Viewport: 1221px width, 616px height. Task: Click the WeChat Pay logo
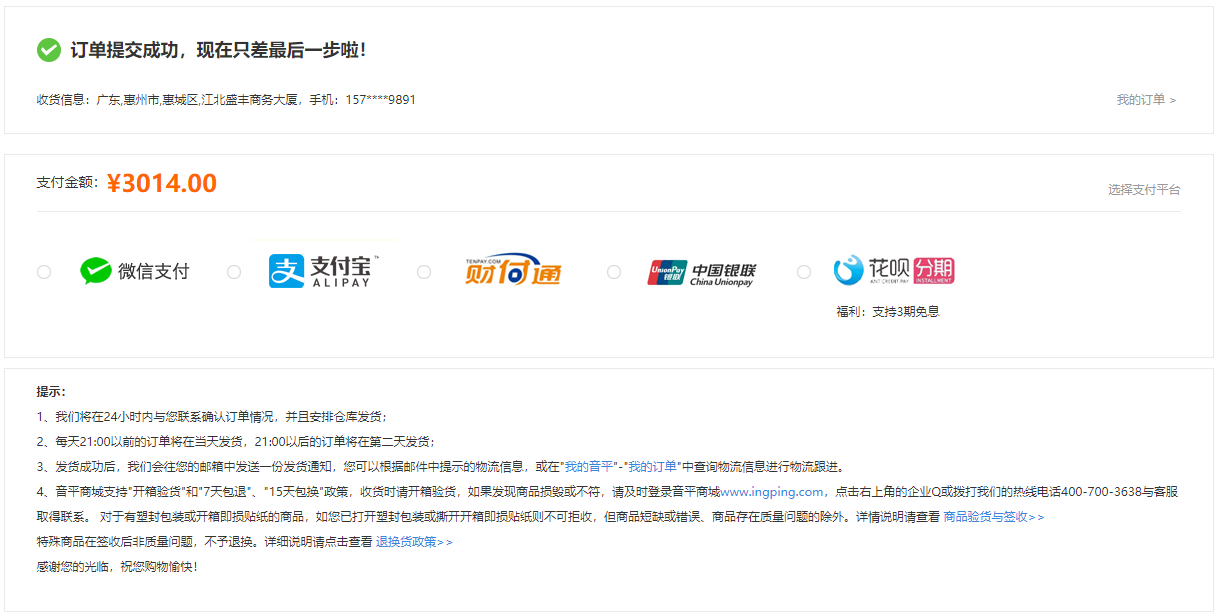pyautogui.click(x=134, y=271)
